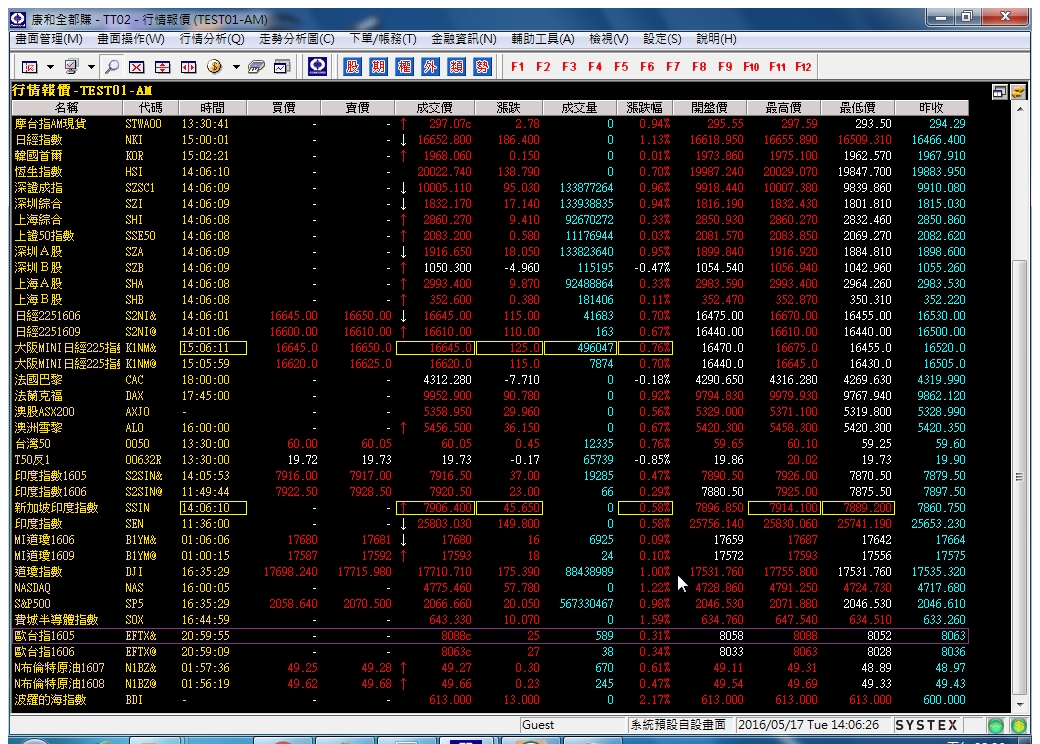The image size is (1040, 744).
Task: Select the 恆生指數 row name
Action: [x=38, y=171]
